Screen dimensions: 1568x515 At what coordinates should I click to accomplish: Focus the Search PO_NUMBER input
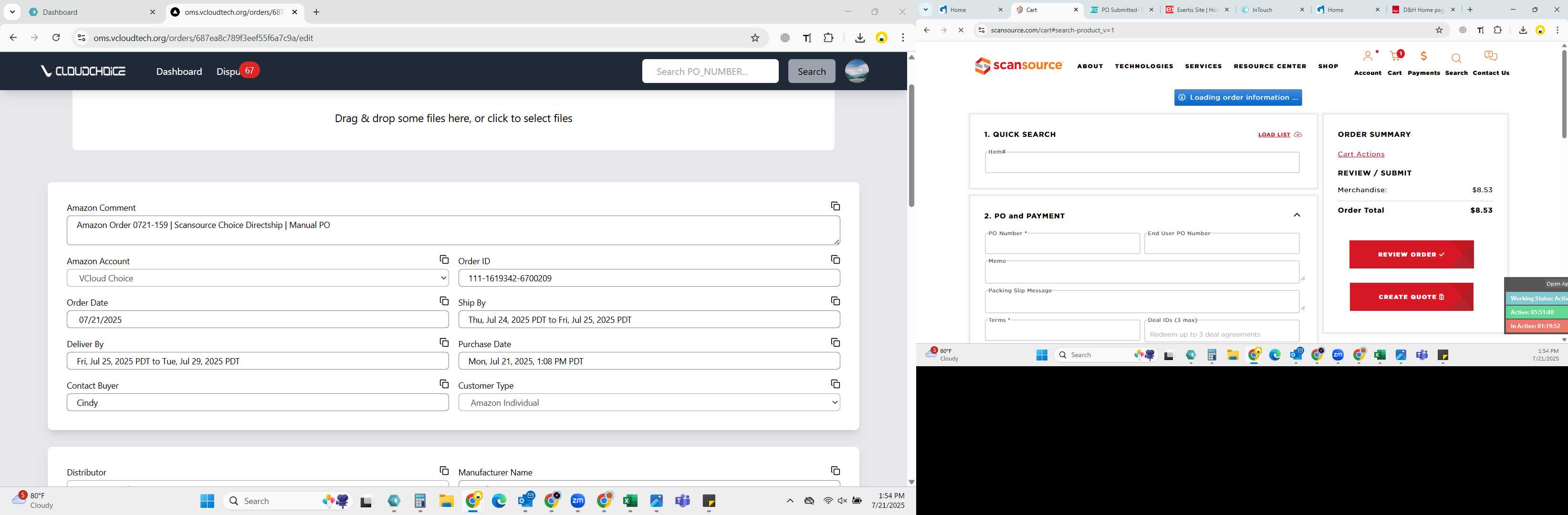tap(710, 71)
